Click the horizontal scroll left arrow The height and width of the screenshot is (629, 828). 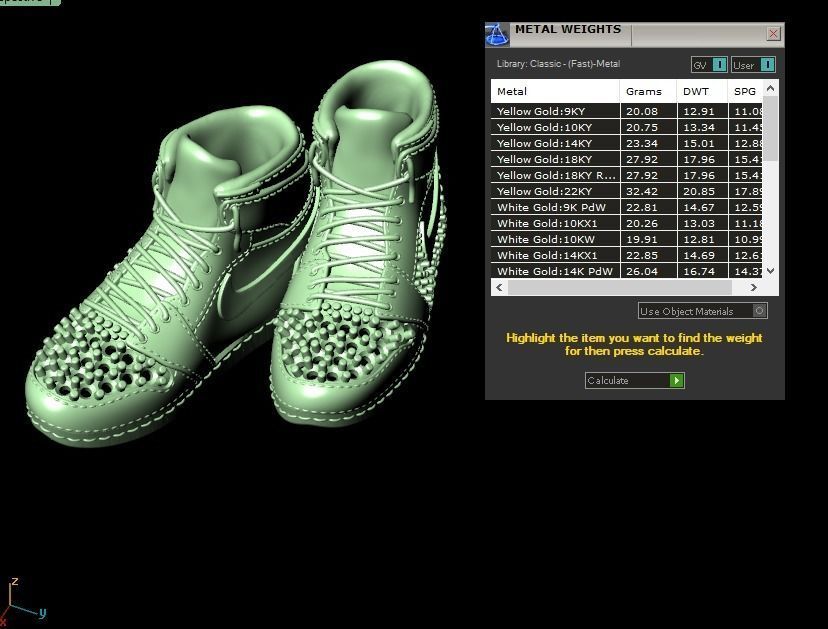pyautogui.click(x=500, y=287)
